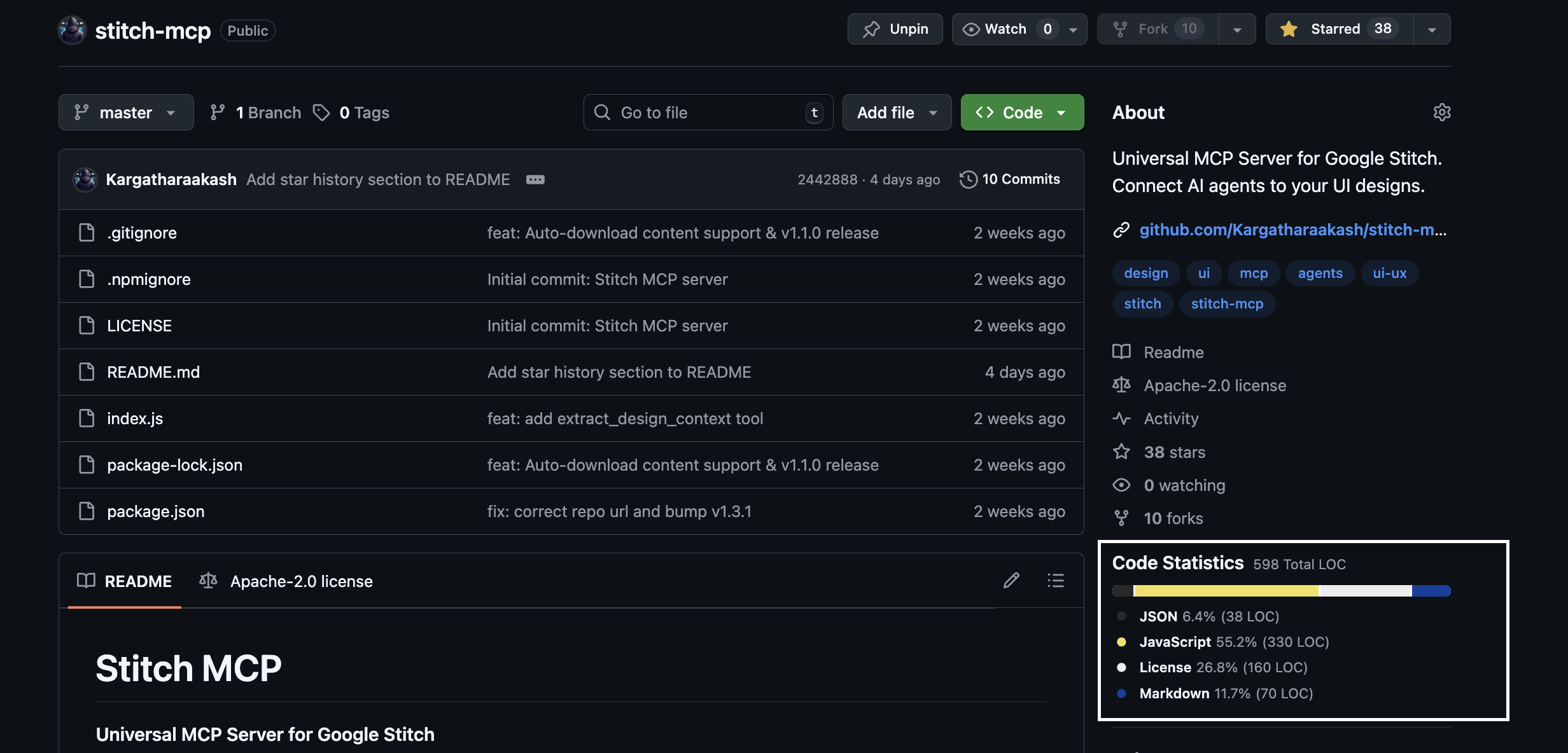1568x753 pixels.
Task: Expand commit message ellipsis button
Action: [535, 180]
